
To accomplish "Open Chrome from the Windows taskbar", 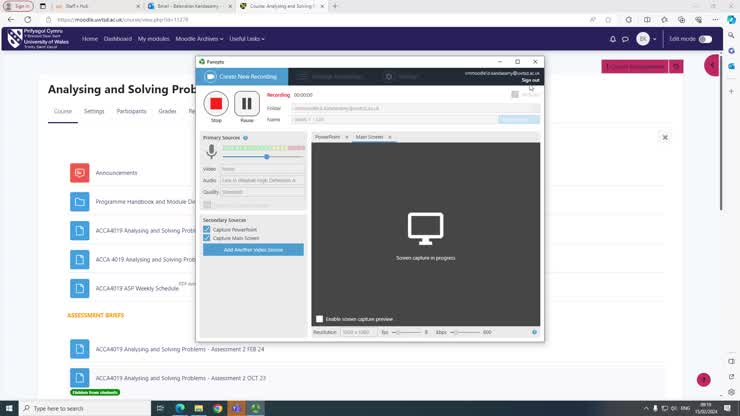I will [218, 408].
